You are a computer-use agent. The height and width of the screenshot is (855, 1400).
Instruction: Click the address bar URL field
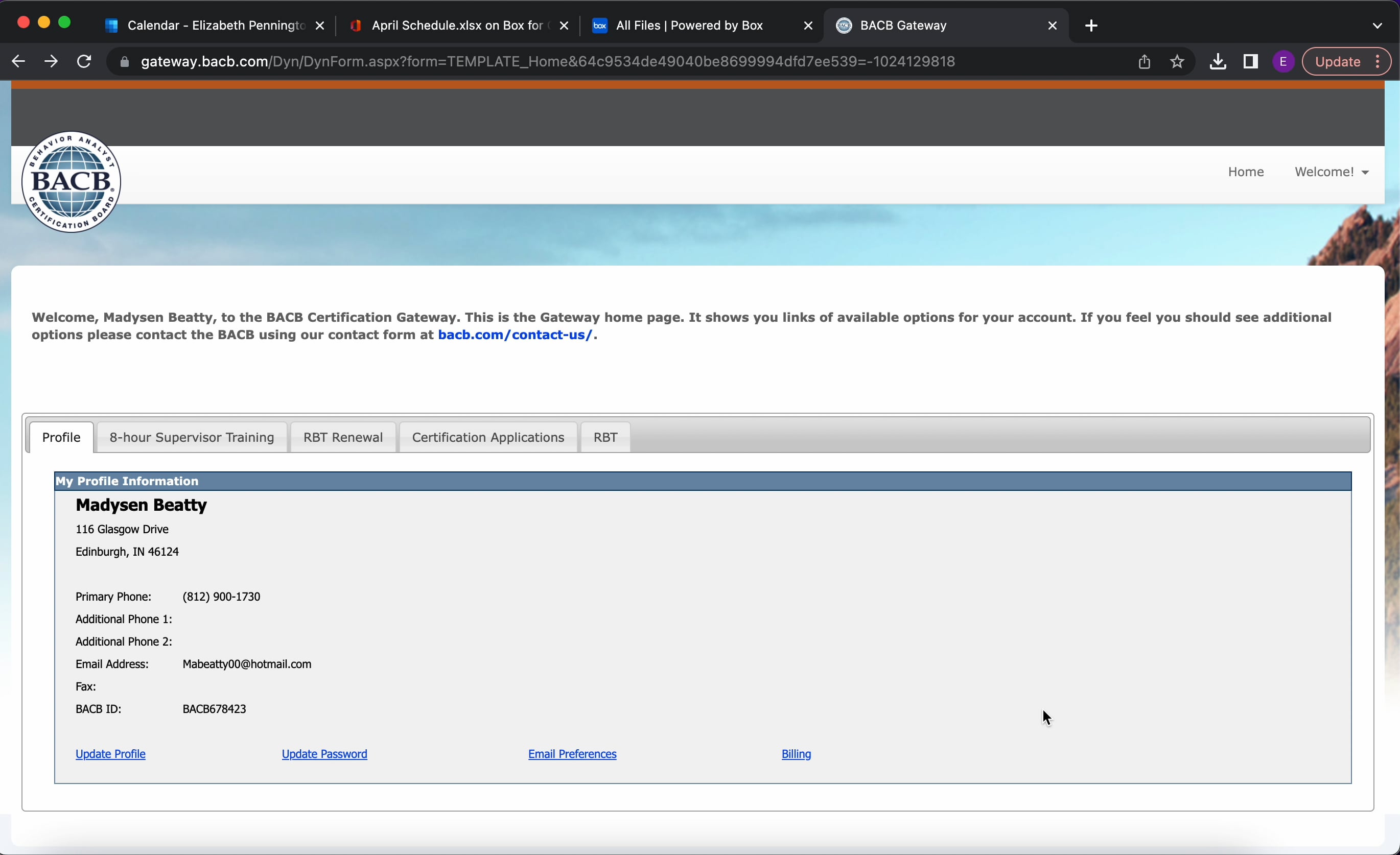(x=547, y=61)
